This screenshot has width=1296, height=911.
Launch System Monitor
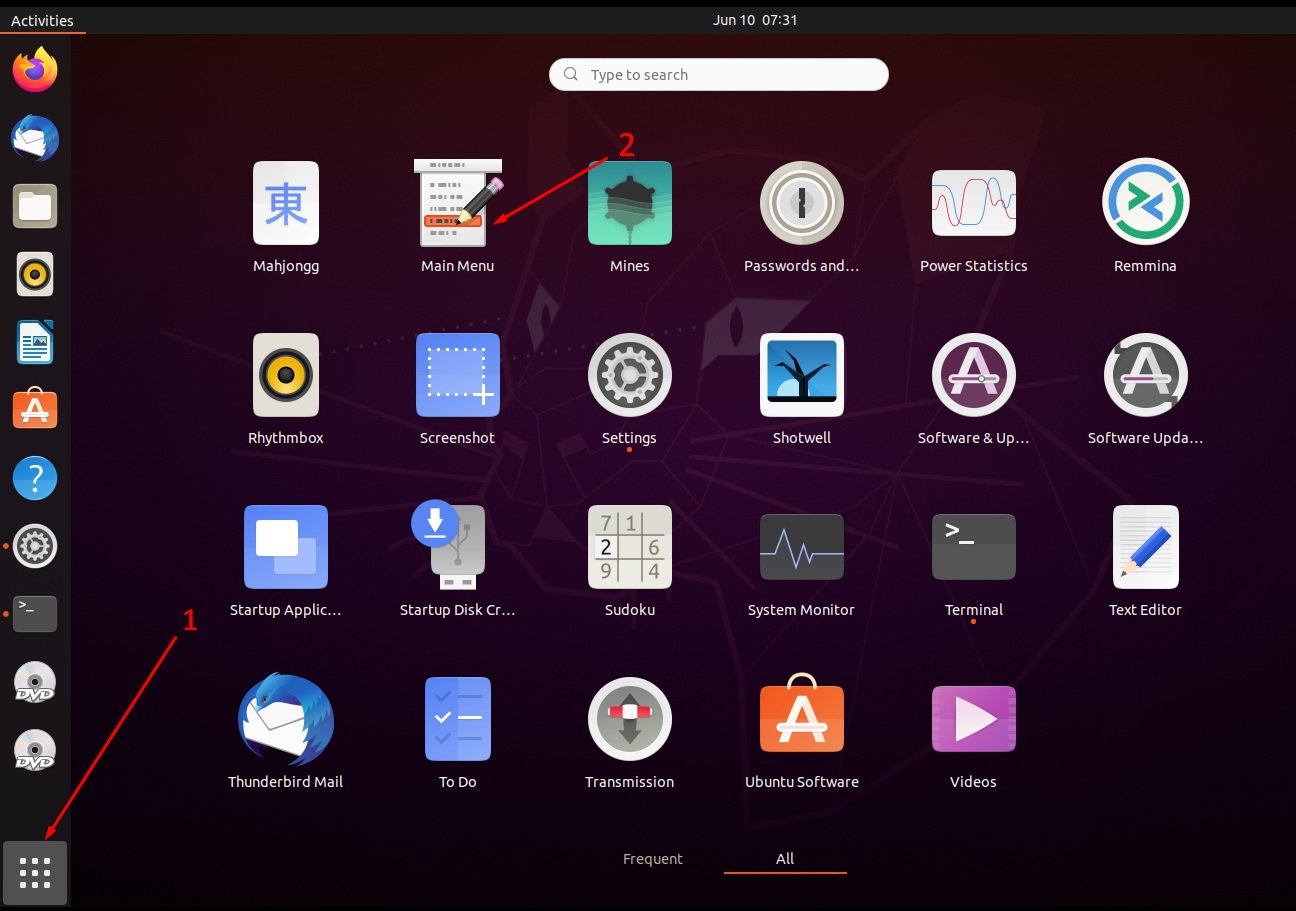pyautogui.click(x=802, y=547)
